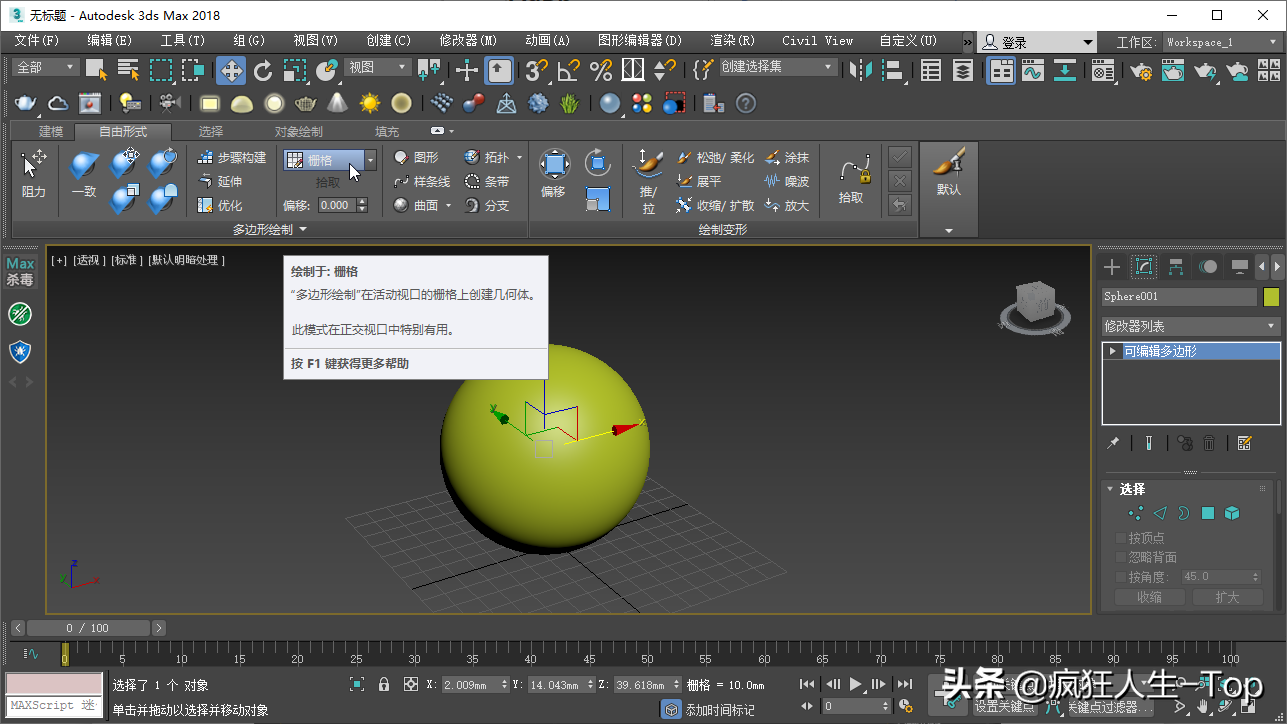Select Polygon sub-object level icon
The image size is (1287, 724).
click(x=1208, y=513)
